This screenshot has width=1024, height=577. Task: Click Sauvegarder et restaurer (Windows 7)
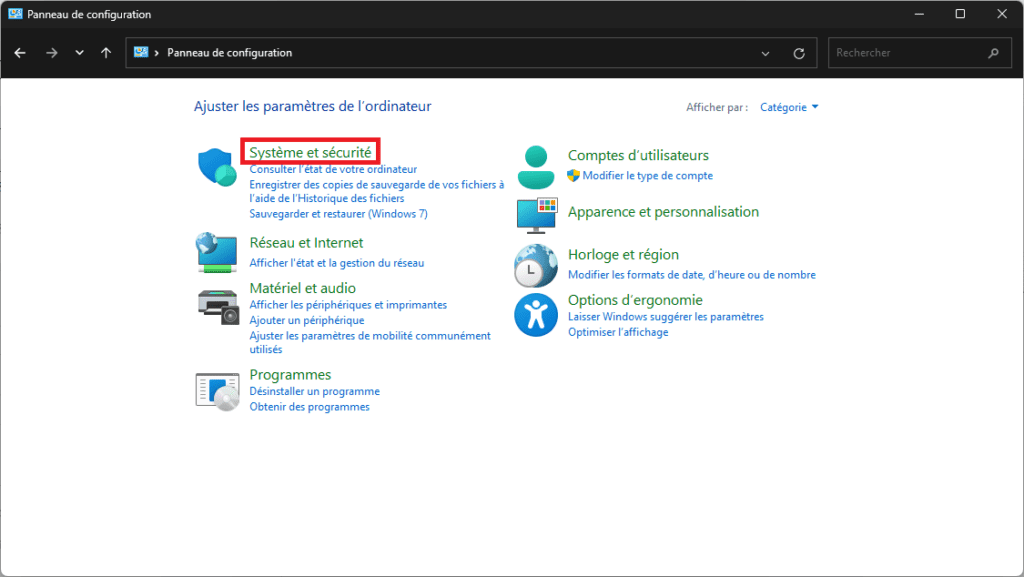(338, 213)
